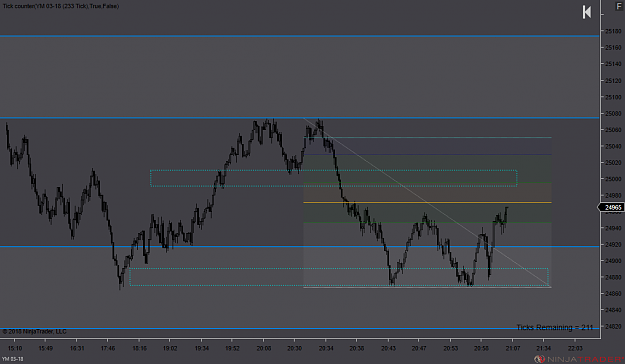The image size is (625, 364).
Task: Click the 25000 price axis label
Action: coord(613,179)
